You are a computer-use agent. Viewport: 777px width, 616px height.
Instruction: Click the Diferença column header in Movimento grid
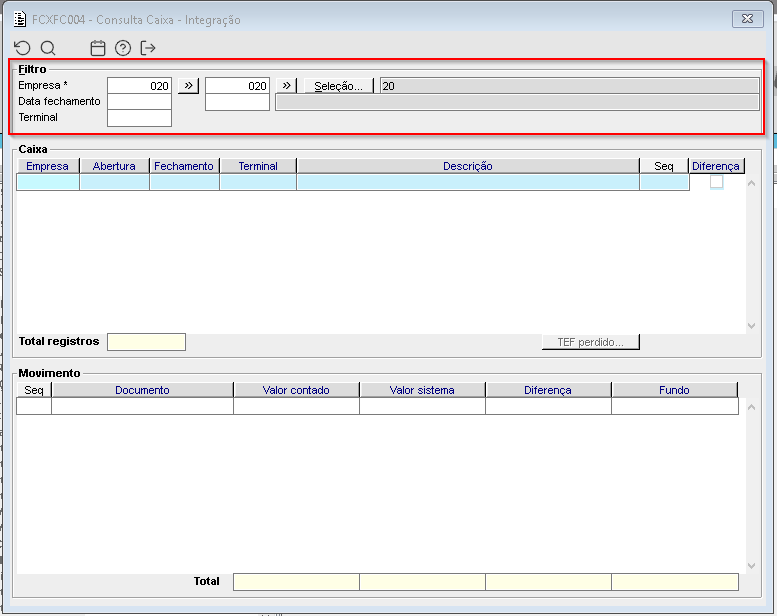pyautogui.click(x=548, y=390)
